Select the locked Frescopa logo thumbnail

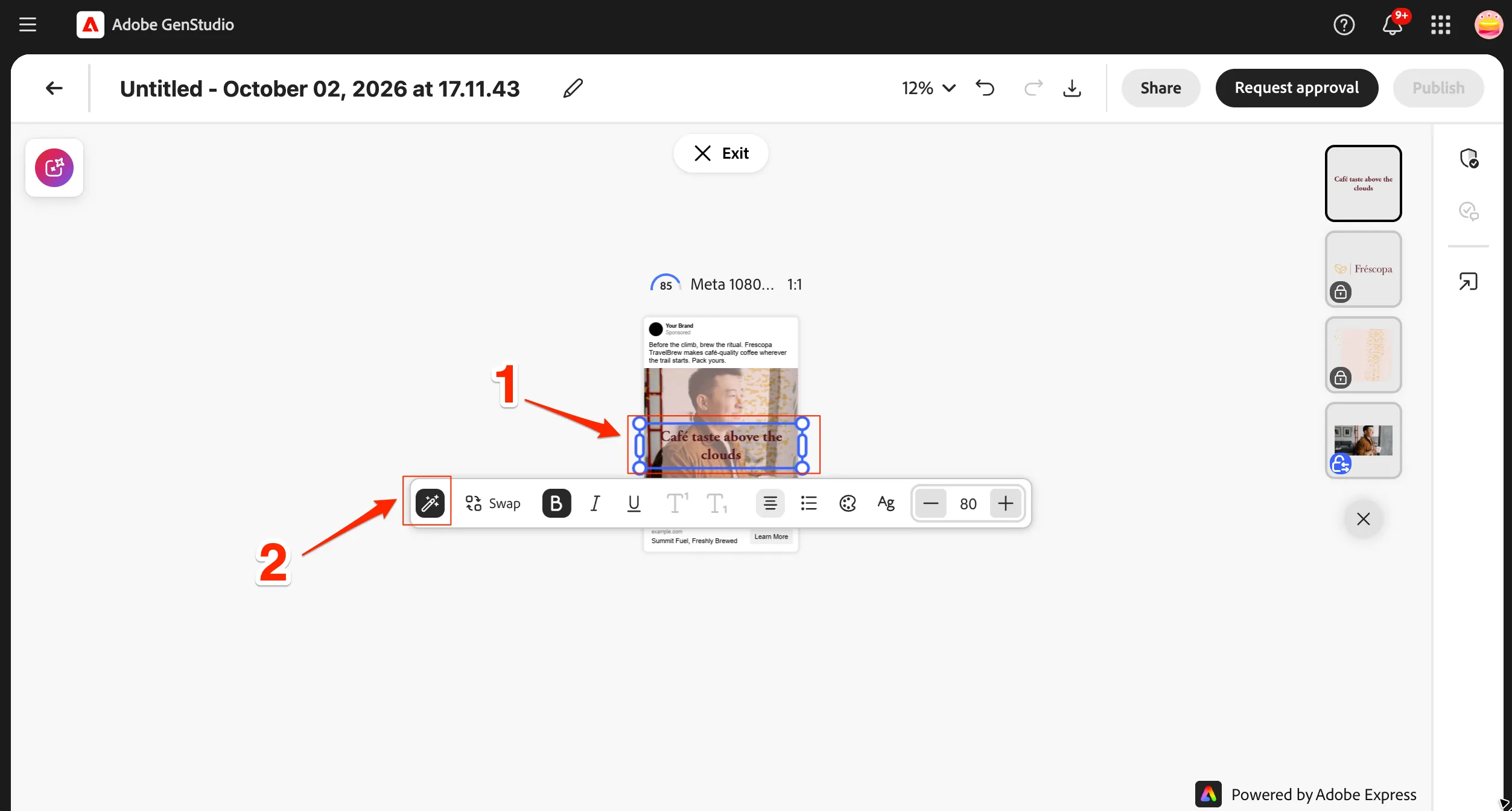tap(1363, 269)
